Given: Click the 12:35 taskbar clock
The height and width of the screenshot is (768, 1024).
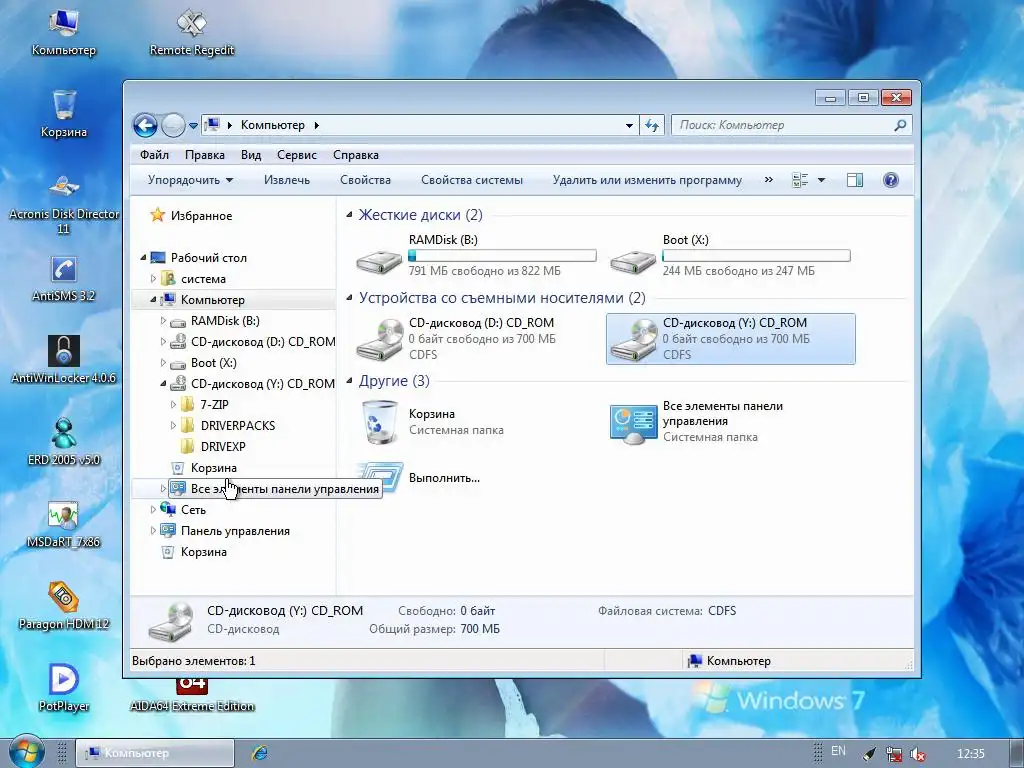Looking at the screenshot, I should coord(970,754).
